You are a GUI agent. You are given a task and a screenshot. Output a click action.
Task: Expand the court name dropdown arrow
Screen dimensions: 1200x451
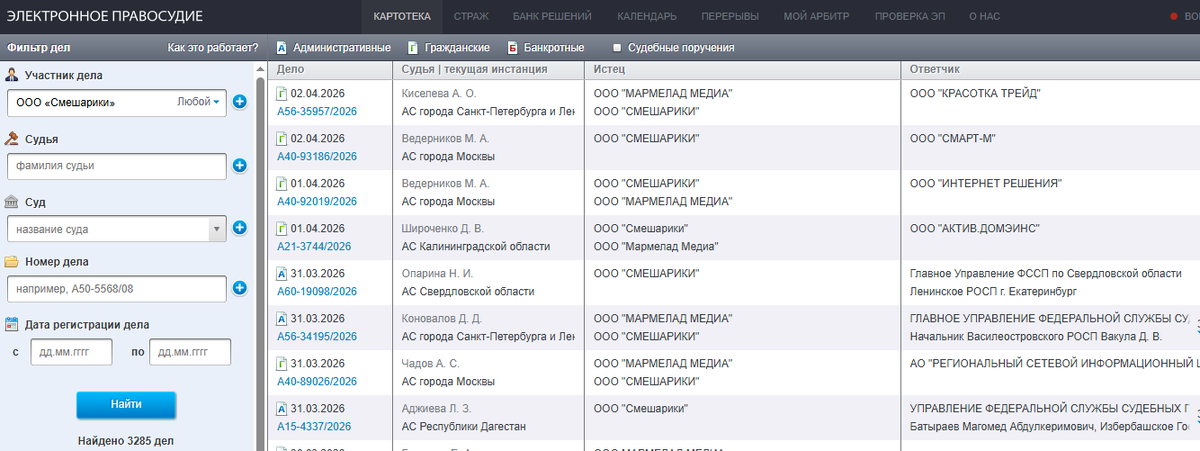pyautogui.click(x=217, y=229)
